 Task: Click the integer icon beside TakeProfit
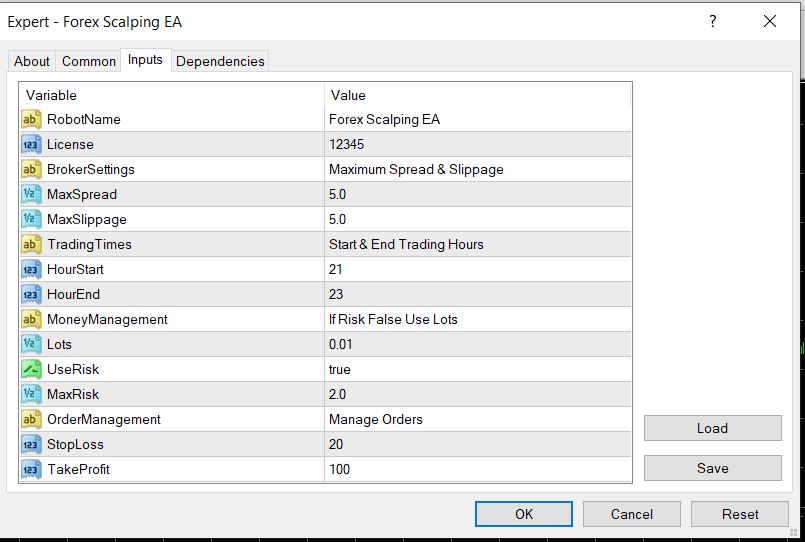click(x=31, y=469)
